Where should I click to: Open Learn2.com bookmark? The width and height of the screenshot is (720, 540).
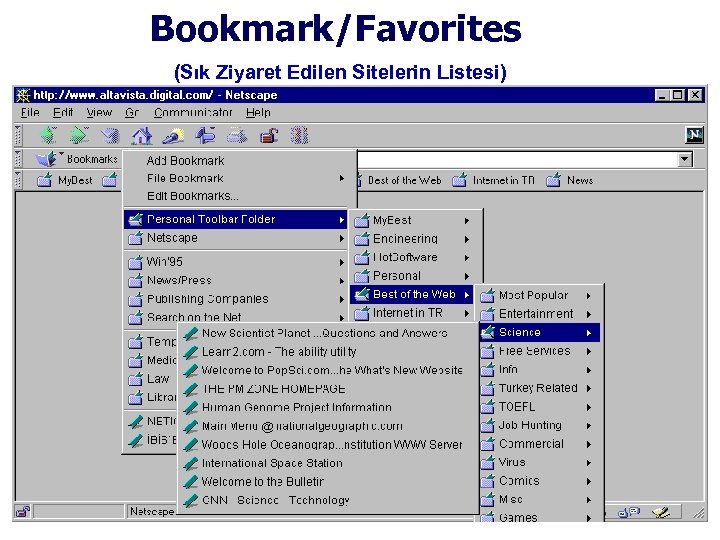pos(327,352)
